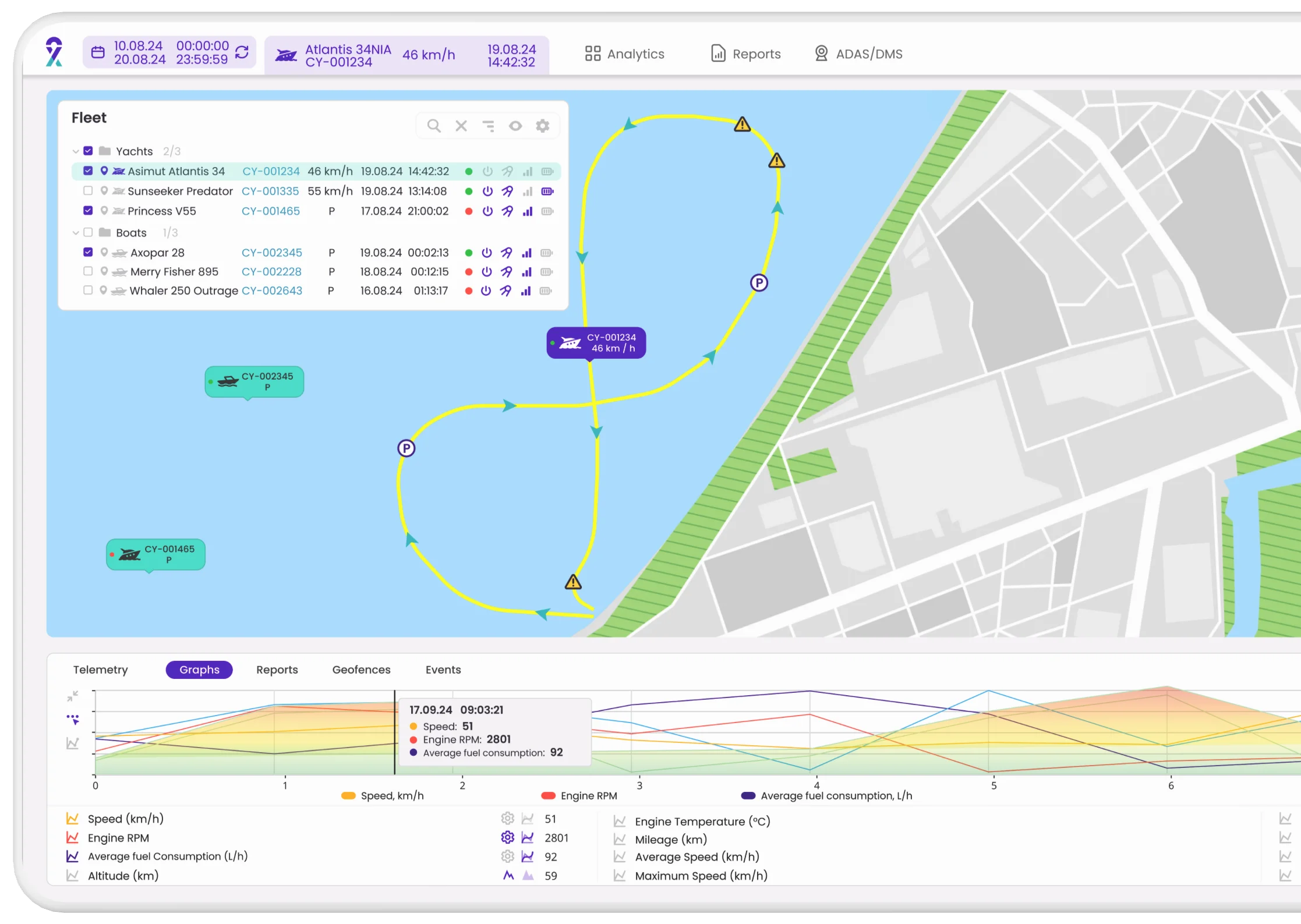Open the Telemetry tab
The image size is (1301, 924).
100,670
